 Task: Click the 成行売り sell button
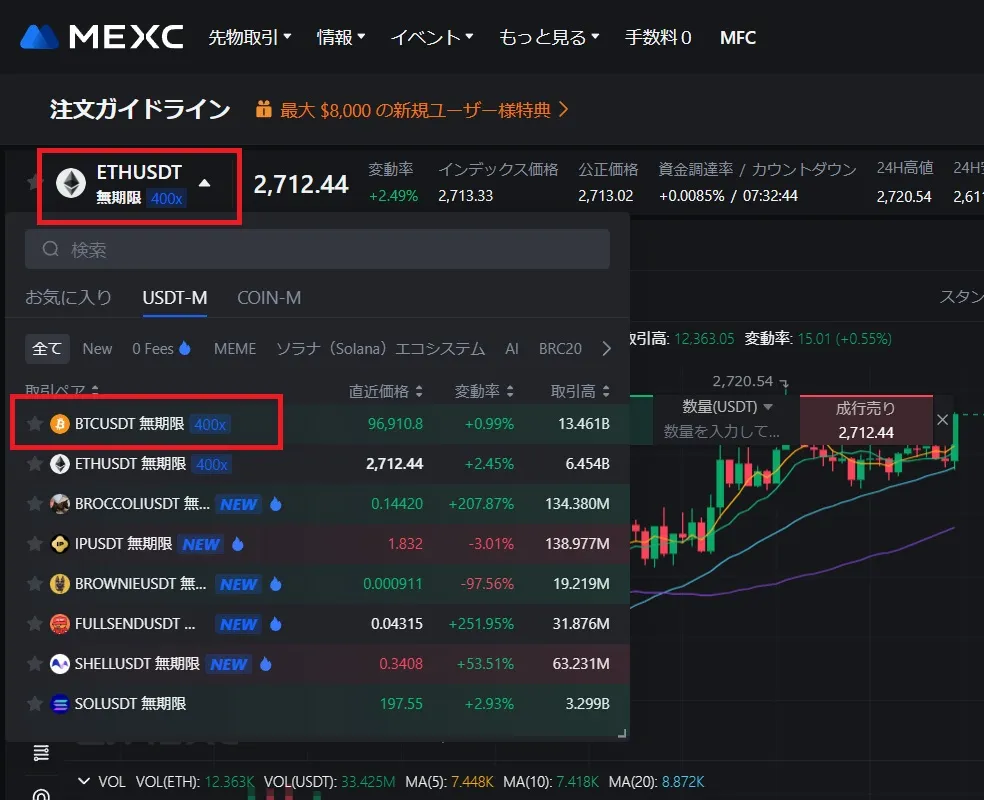coord(867,420)
